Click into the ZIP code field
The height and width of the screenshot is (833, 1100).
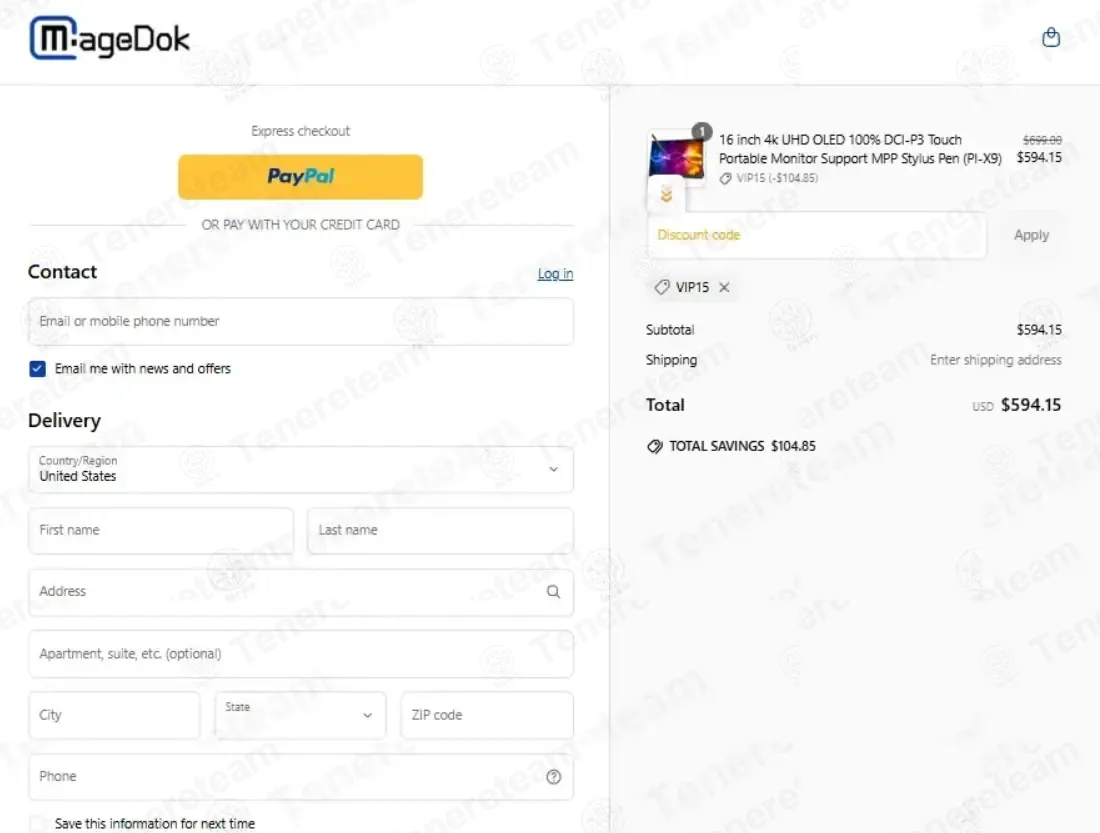(487, 715)
